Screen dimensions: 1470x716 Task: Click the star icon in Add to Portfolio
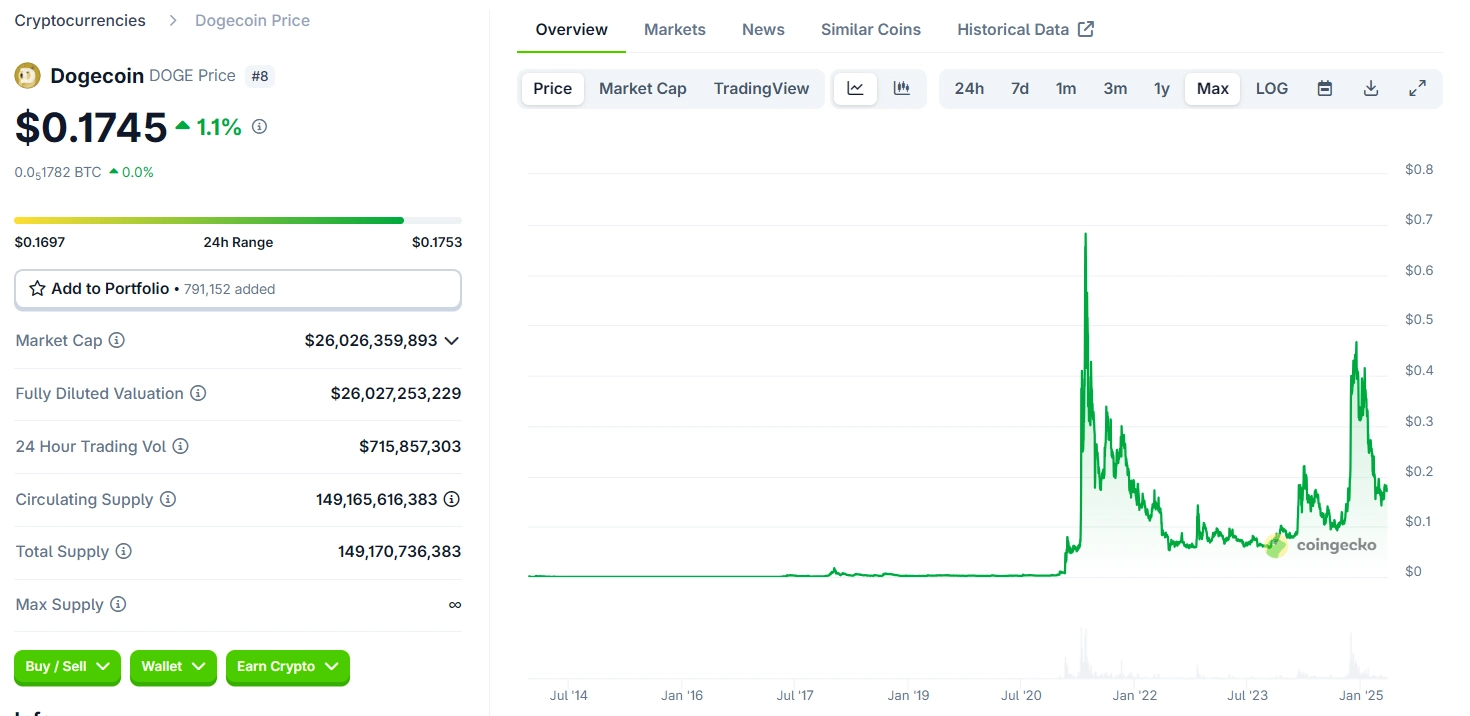tap(37, 288)
